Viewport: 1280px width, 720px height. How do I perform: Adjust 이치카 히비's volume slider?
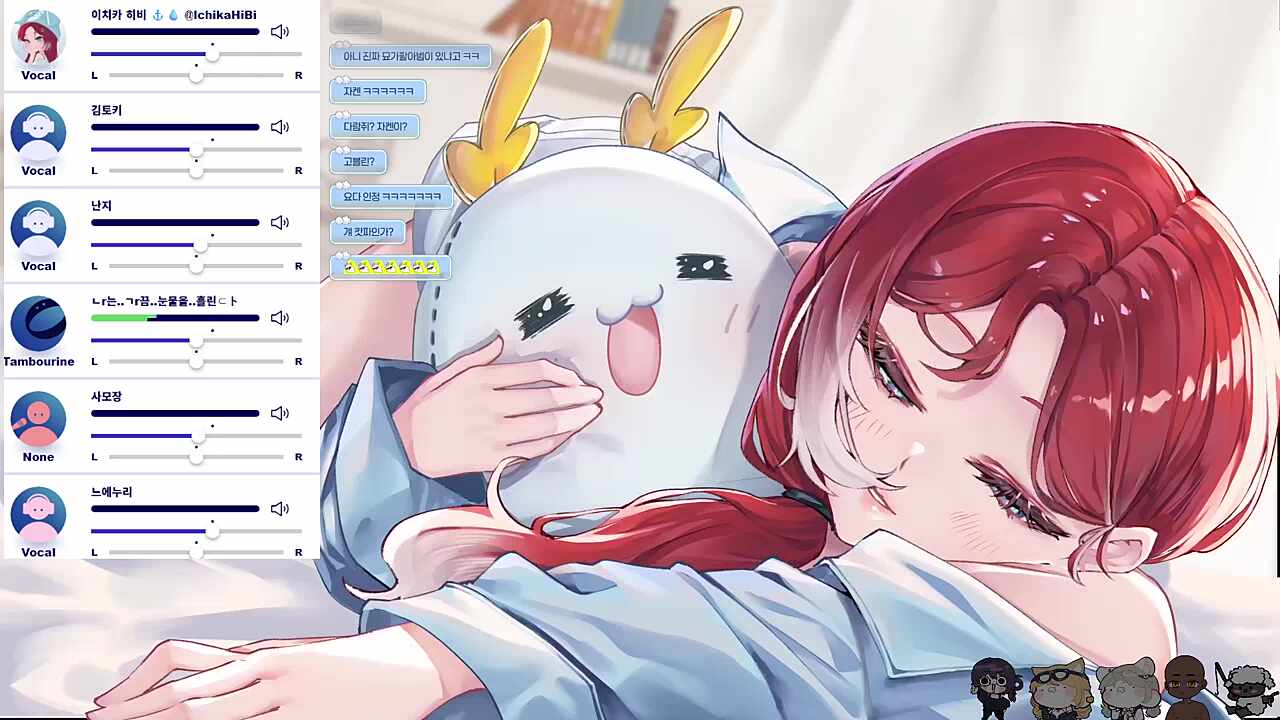click(x=196, y=53)
